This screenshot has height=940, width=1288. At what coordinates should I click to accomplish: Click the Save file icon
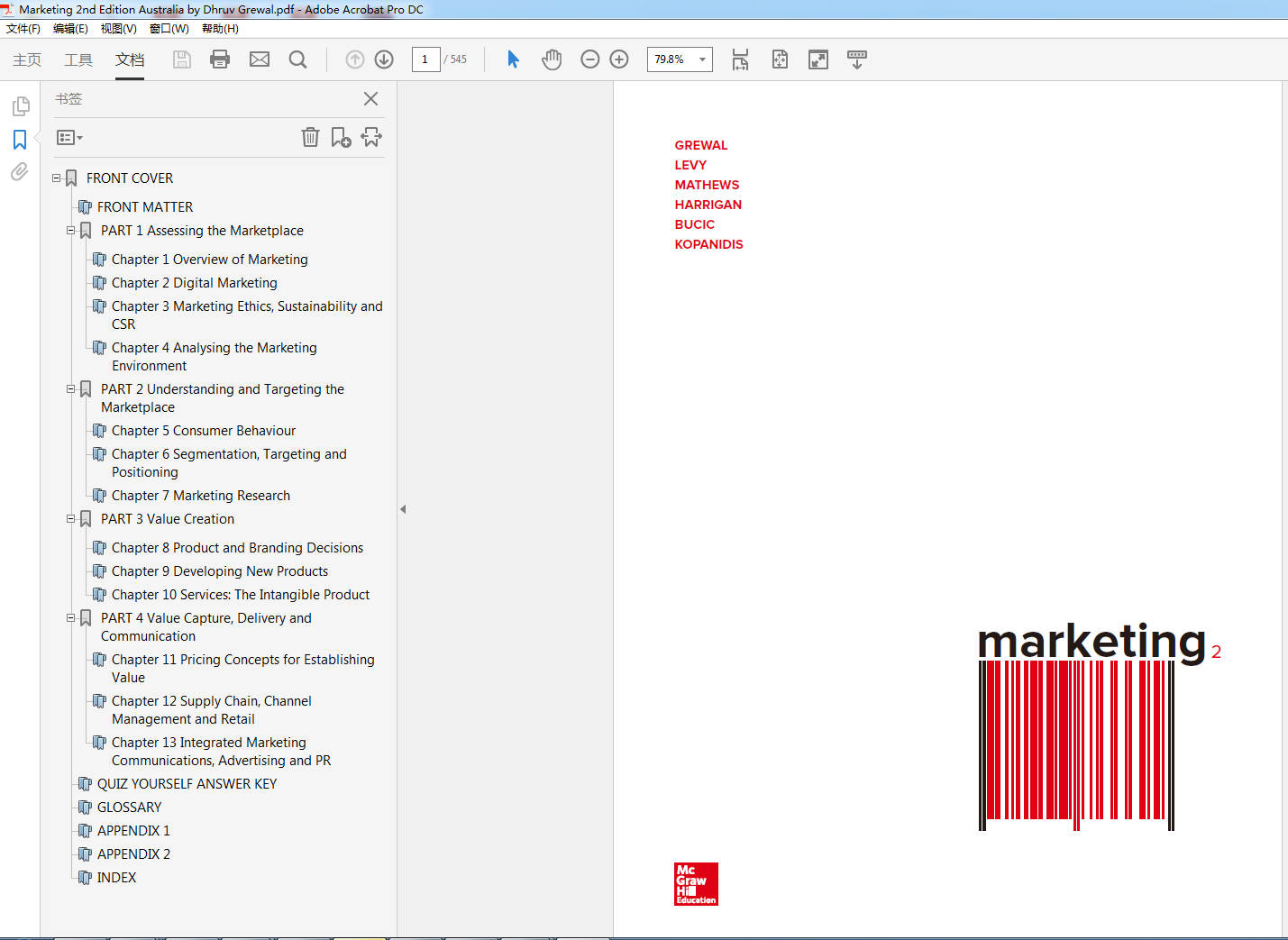click(x=182, y=59)
